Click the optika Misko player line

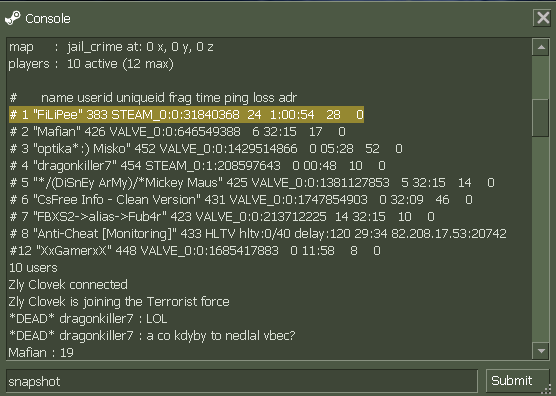(x=206, y=149)
